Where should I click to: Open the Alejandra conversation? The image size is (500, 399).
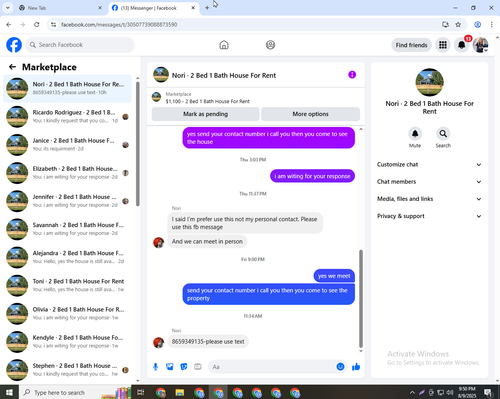[67, 257]
